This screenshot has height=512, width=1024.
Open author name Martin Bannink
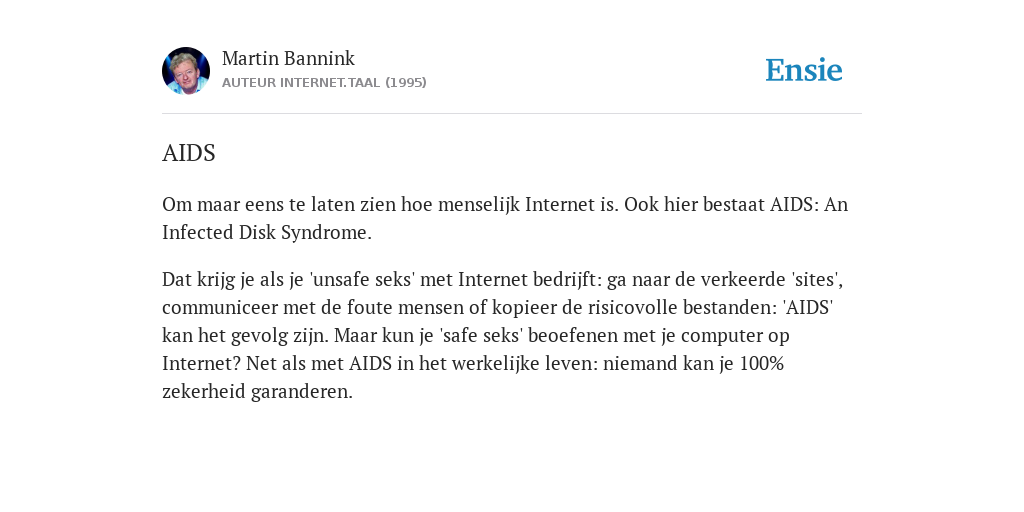(288, 58)
